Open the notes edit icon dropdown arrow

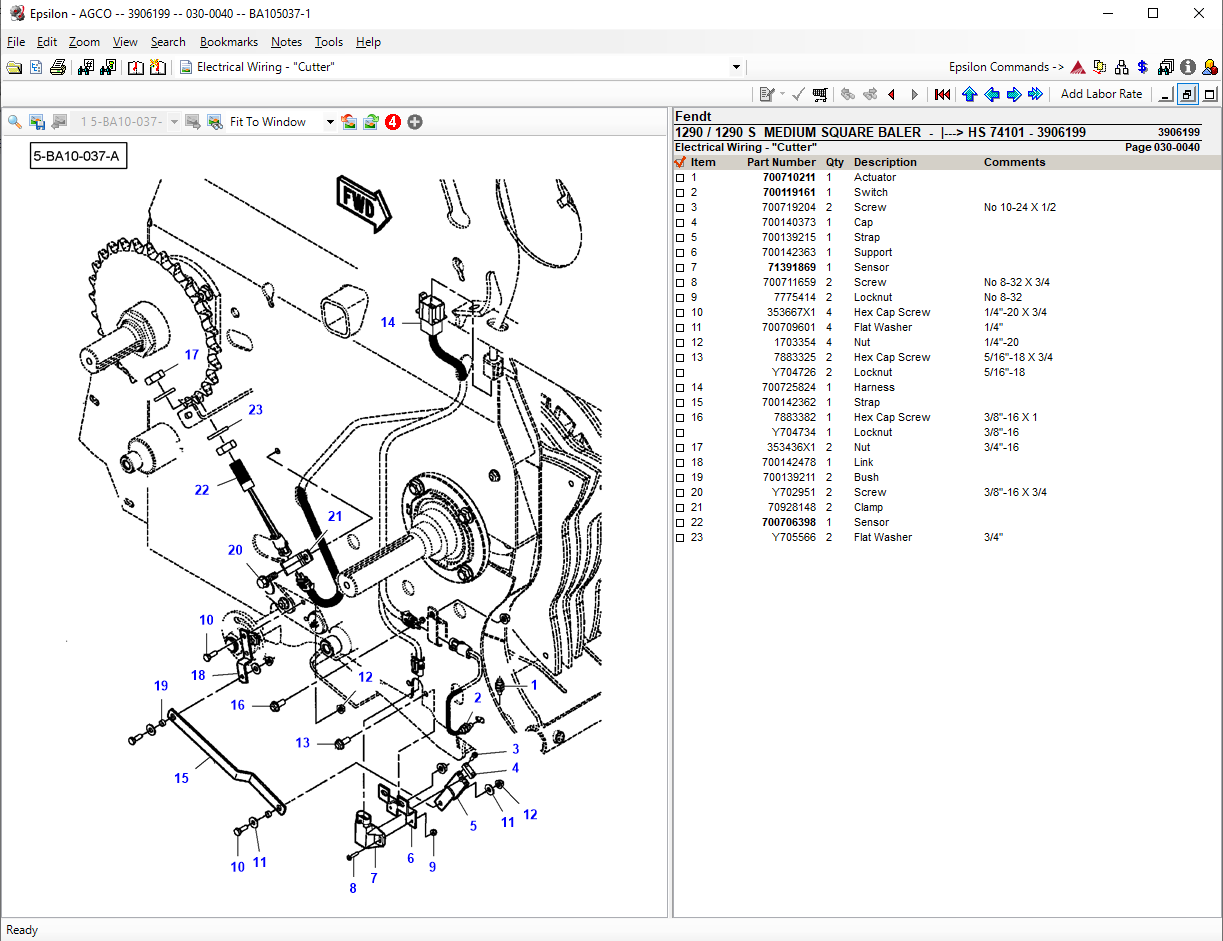click(782, 94)
